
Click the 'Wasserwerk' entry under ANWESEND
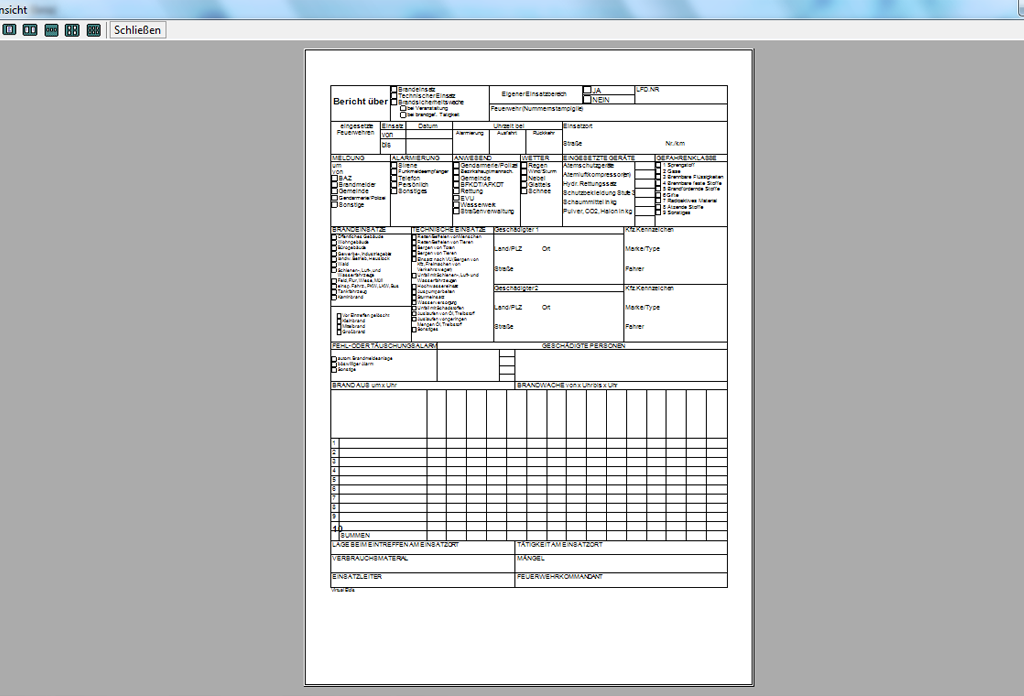pyautogui.click(x=477, y=204)
